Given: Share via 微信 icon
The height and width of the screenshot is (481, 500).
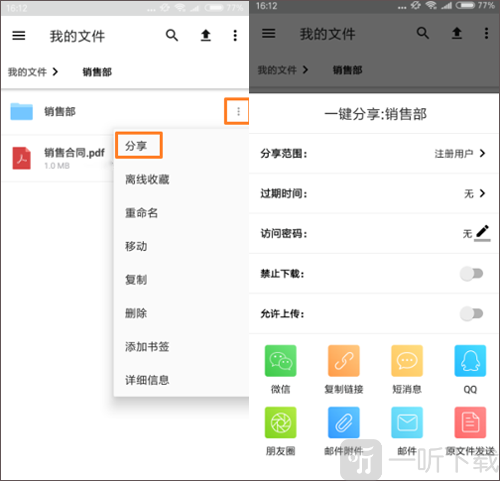Looking at the screenshot, I should [280, 361].
